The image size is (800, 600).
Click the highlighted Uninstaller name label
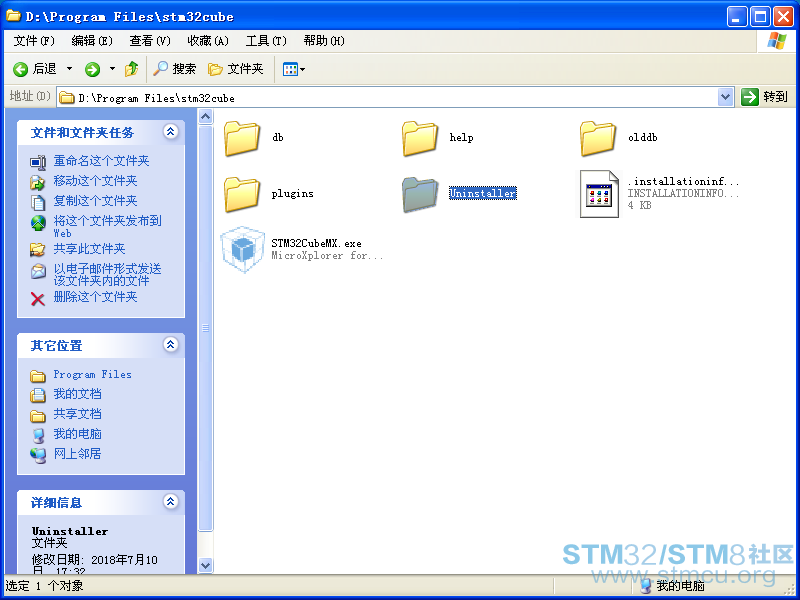click(x=483, y=193)
